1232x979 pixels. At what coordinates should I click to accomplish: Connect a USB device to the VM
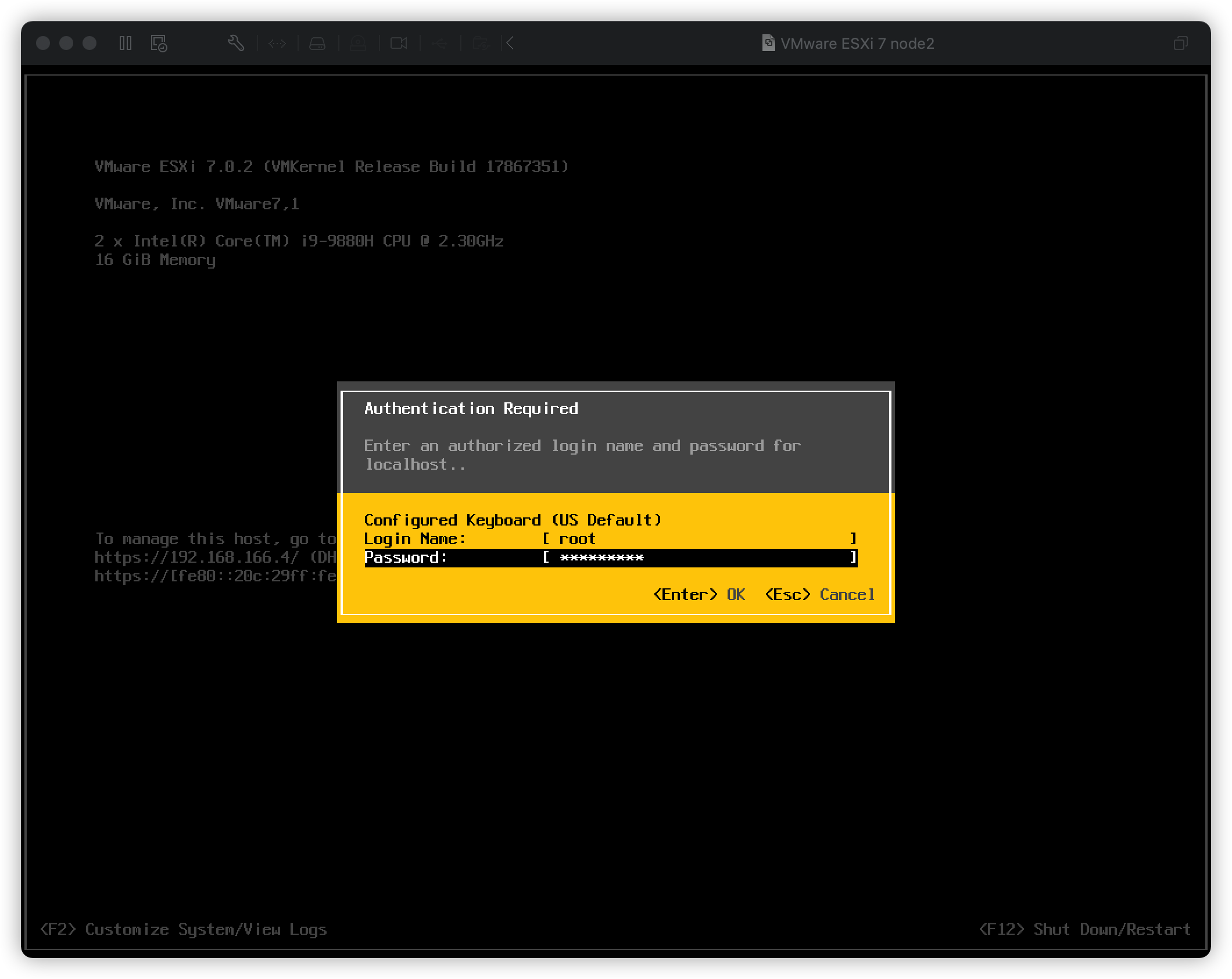[439, 43]
